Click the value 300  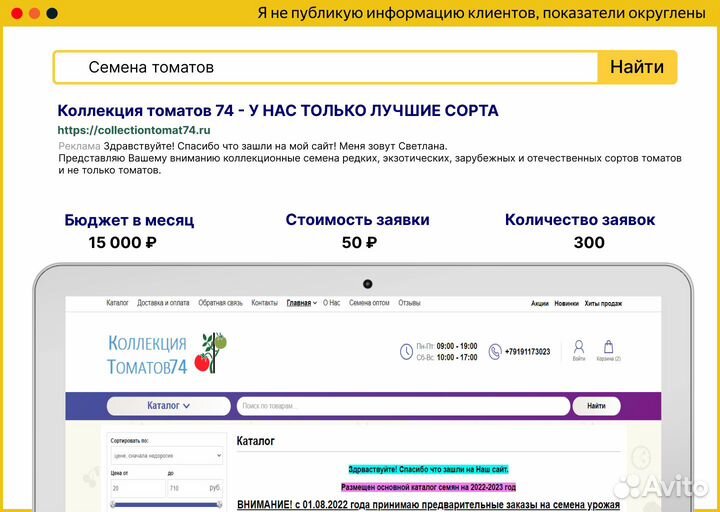tap(589, 242)
